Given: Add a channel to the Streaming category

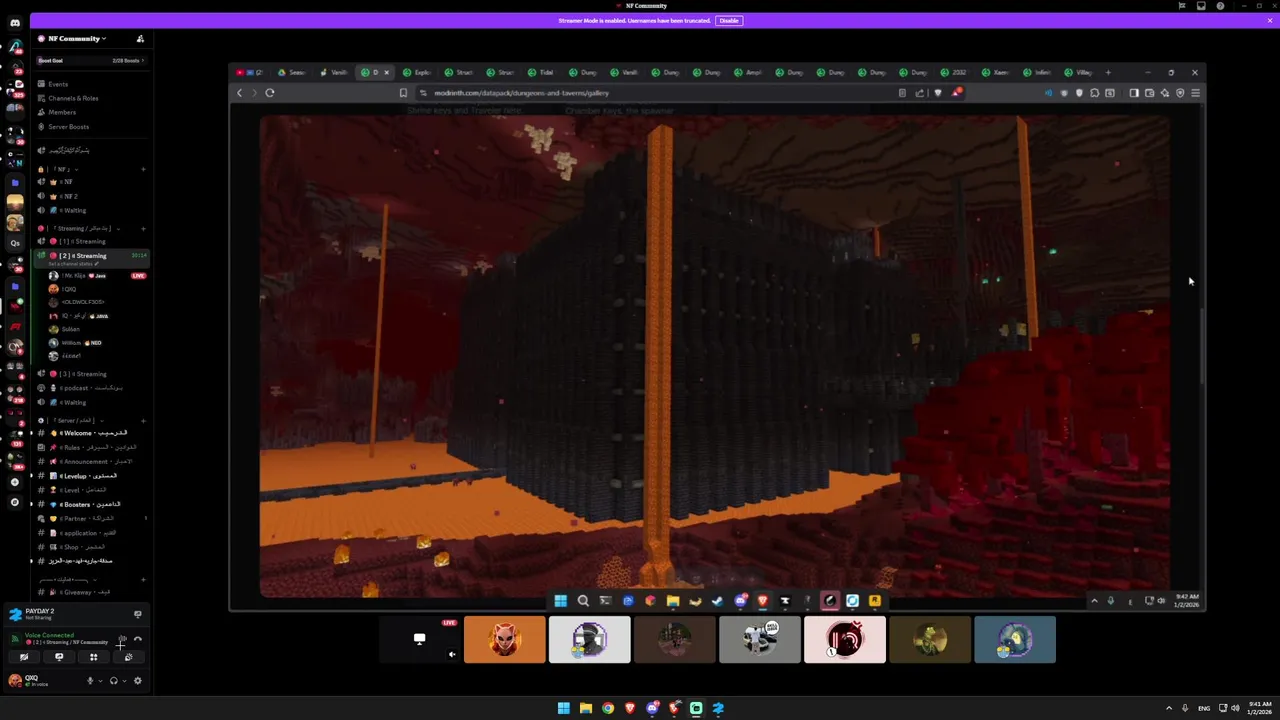Looking at the screenshot, I should point(143,228).
